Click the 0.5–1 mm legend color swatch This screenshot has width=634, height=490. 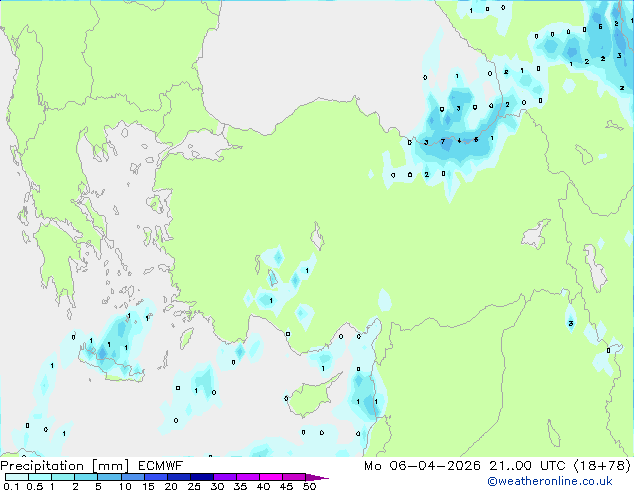(x=40, y=477)
